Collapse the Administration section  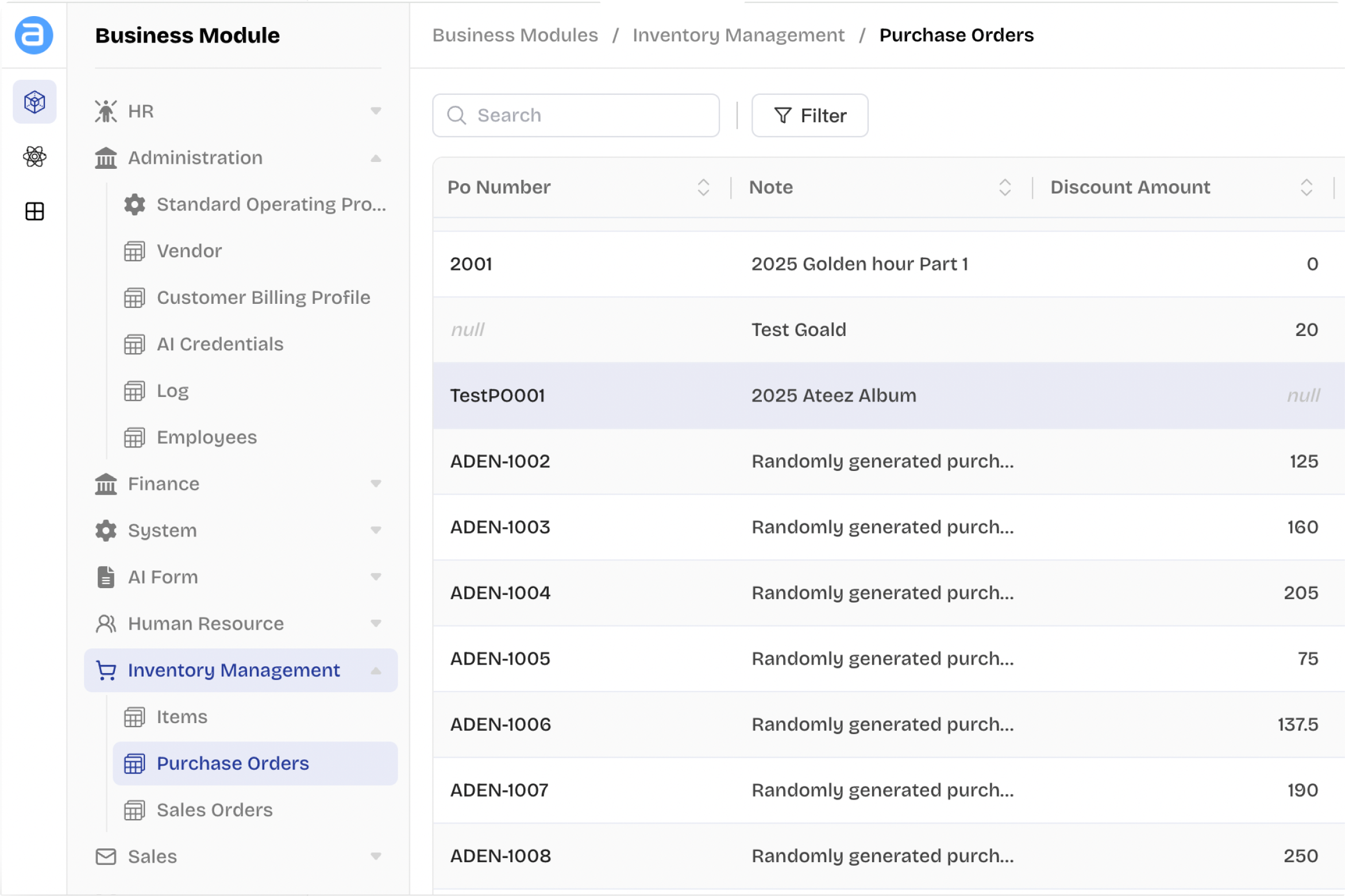coord(376,158)
